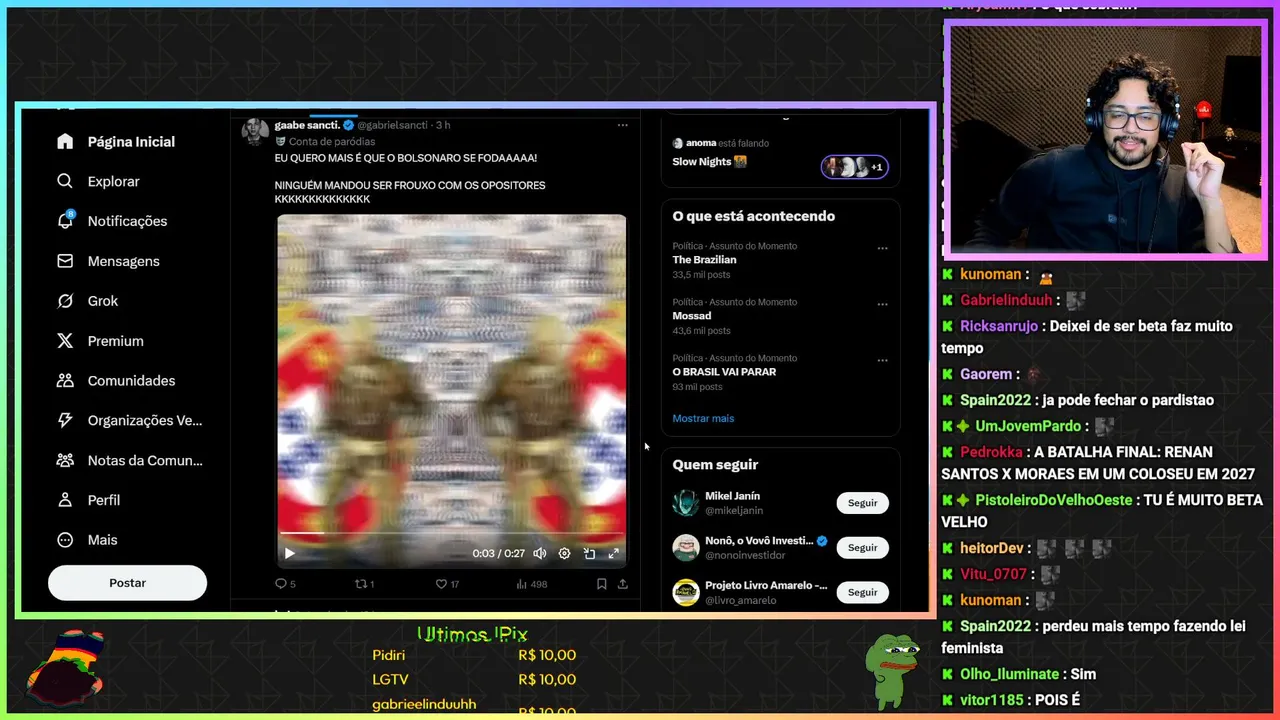Open Projeto Livro Amarelo avatar
1280x720 pixels.
(x=685, y=592)
